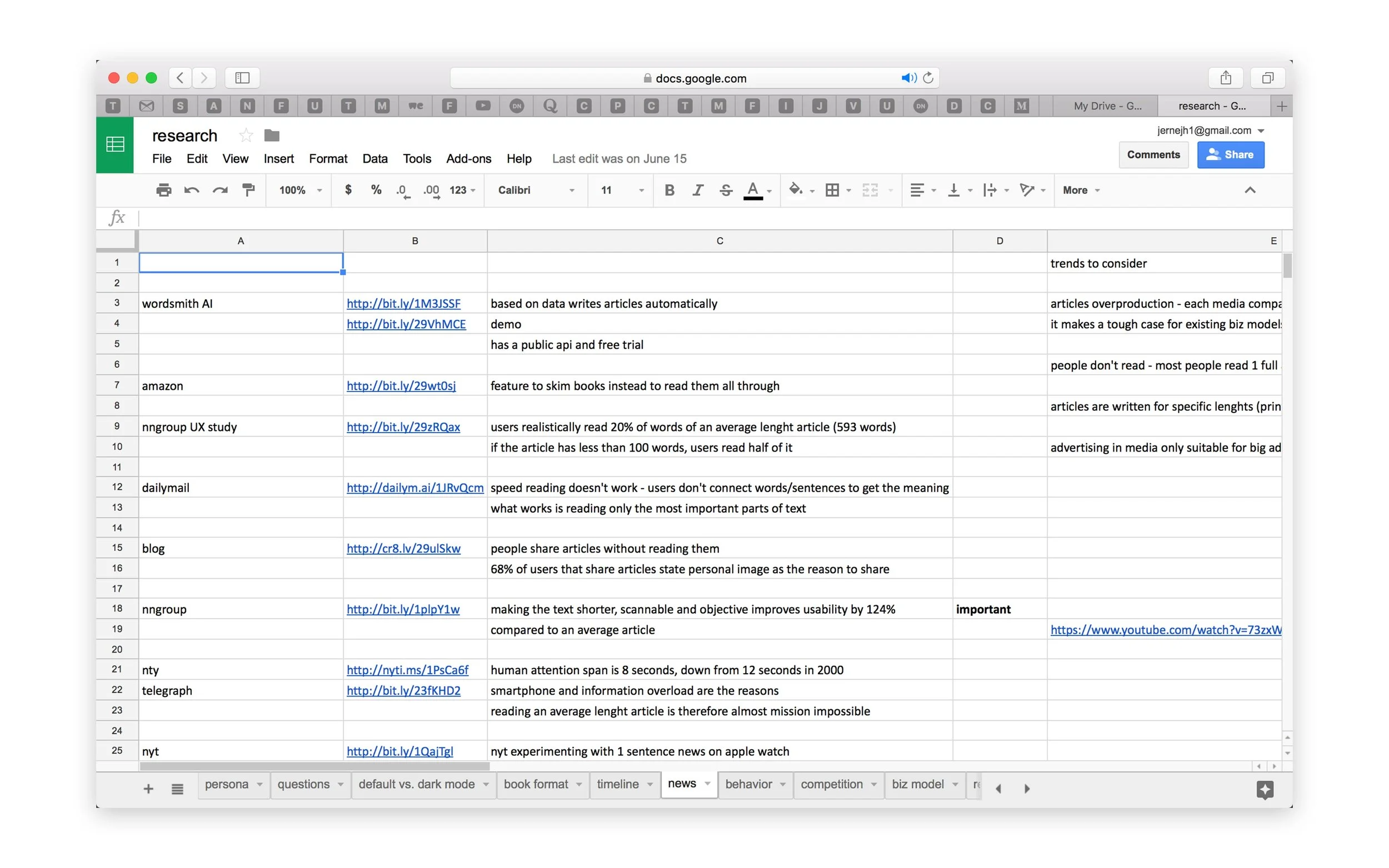Open the Add-ons menu
The height and width of the screenshot is (868, 1389).
click(x=468, y=158)
